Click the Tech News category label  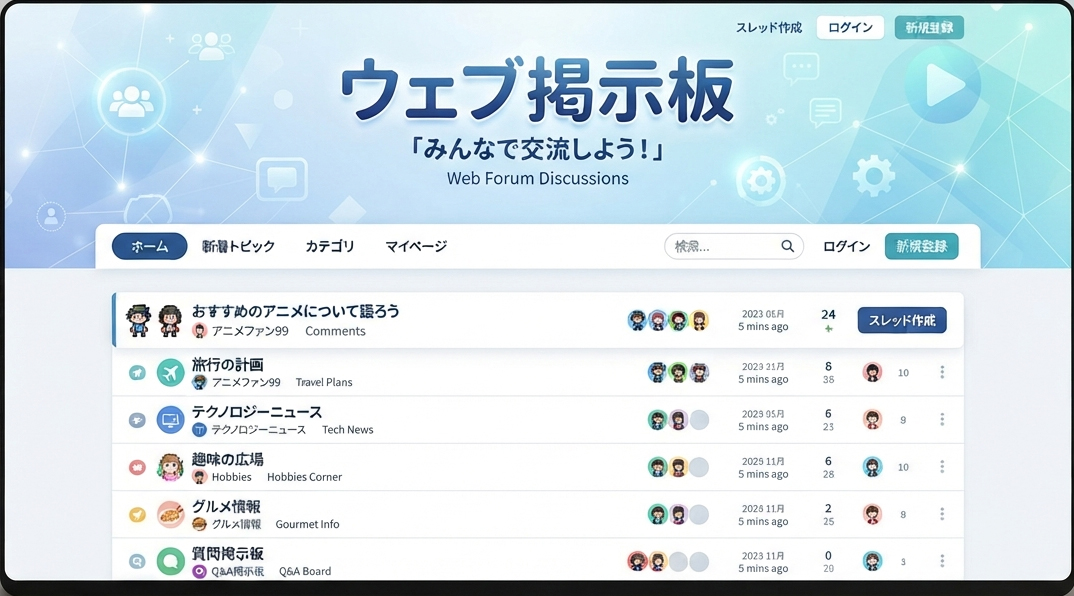point(347,430)
